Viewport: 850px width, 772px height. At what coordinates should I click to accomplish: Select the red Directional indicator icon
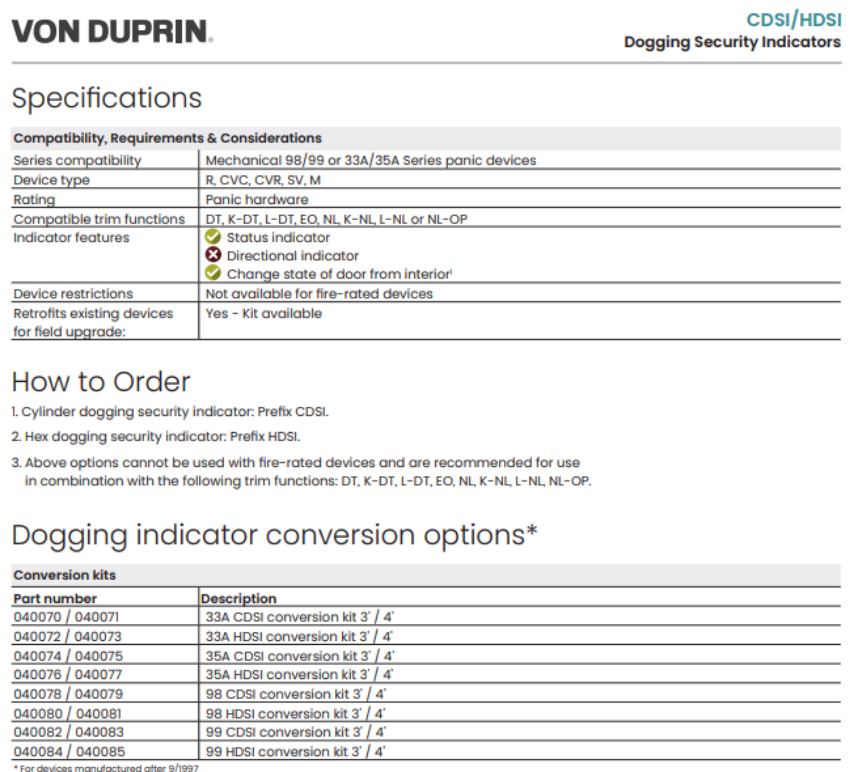tap(212, 254)
